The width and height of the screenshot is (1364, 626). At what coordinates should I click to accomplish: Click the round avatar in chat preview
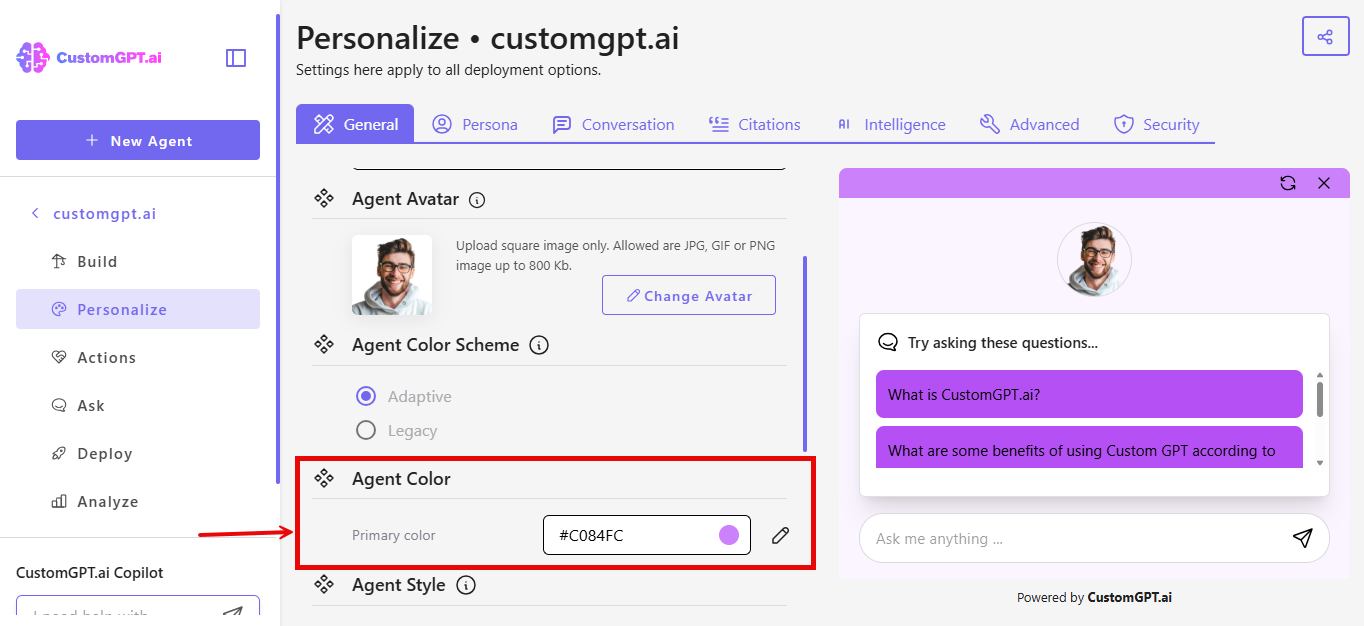1094,260
